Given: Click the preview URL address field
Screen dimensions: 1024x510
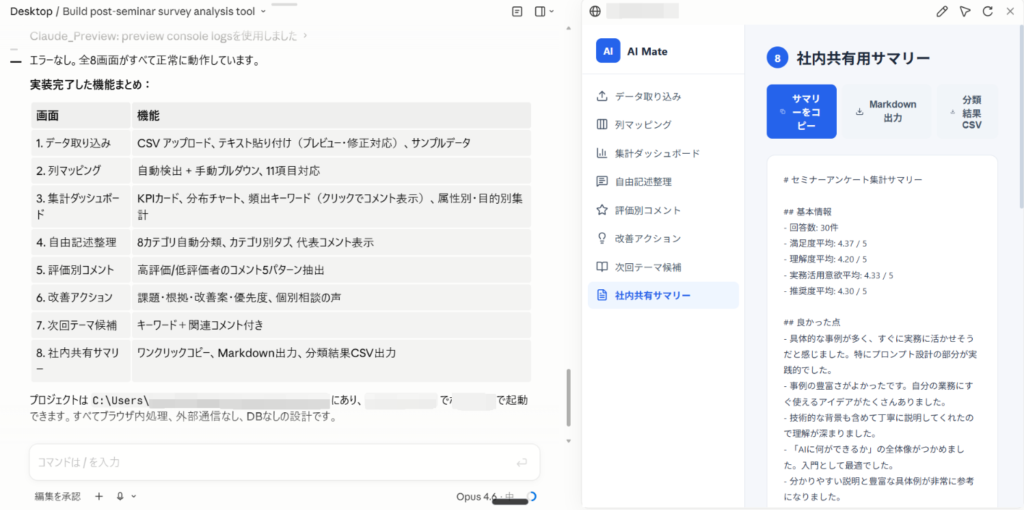Looking at the screenshot, I should (x=642, y=11).
